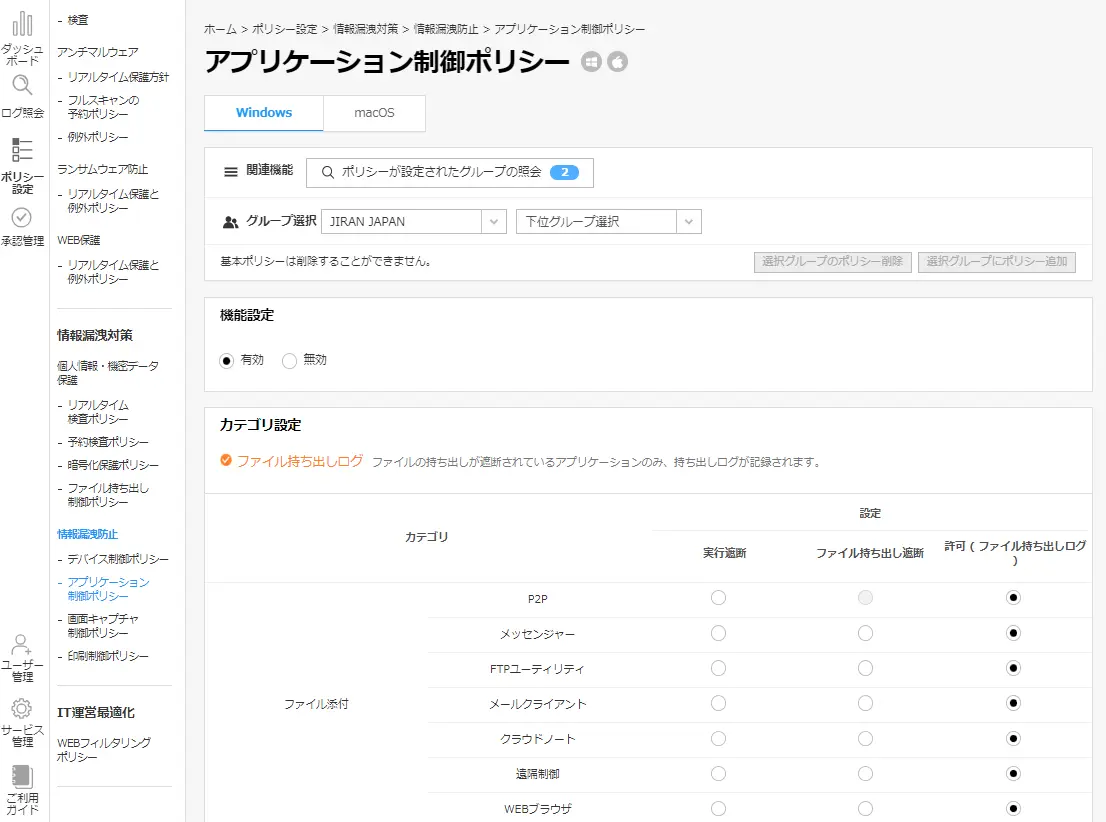Click the サービス管理 gear icon
The height and width of the screenshot is (822, 1106).
(22, 709)
